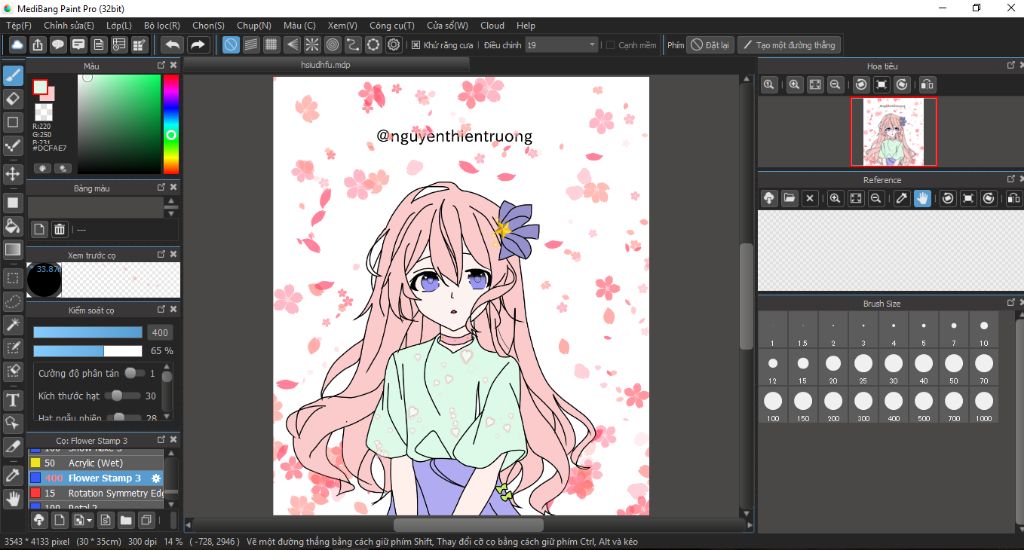Zoom in using navigator panel icon

coord(794,84)
